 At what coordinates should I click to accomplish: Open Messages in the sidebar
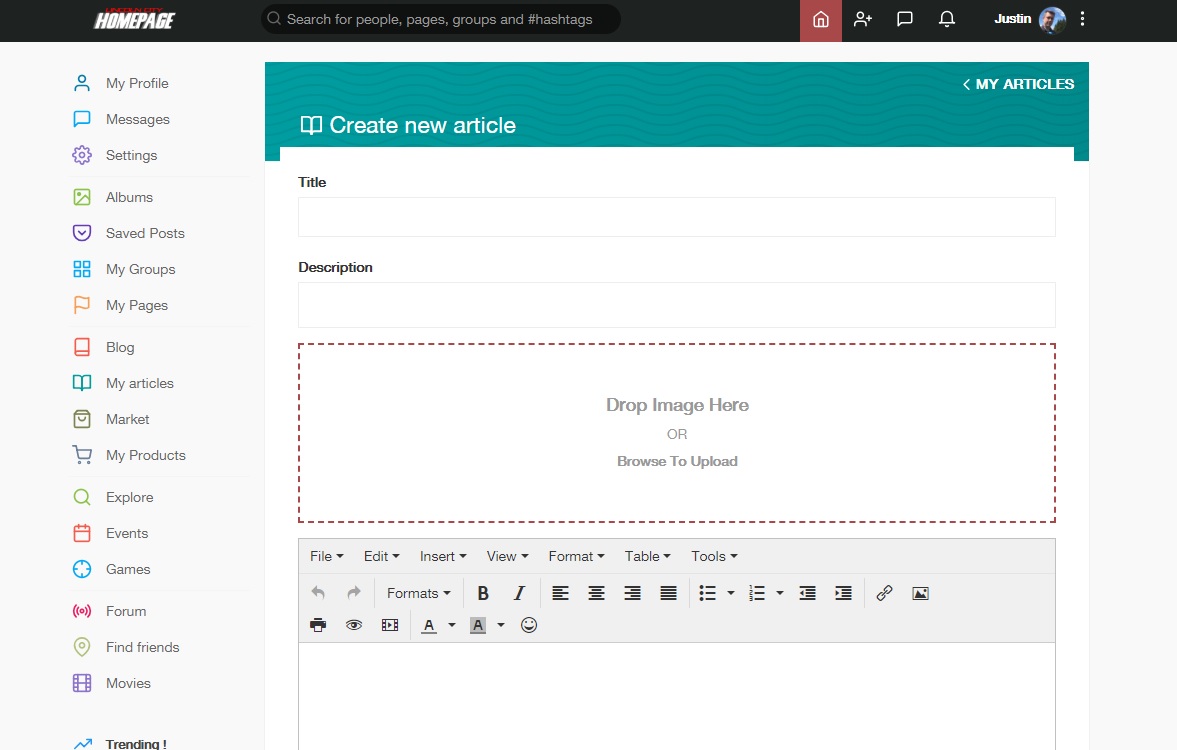pos(138,119)
